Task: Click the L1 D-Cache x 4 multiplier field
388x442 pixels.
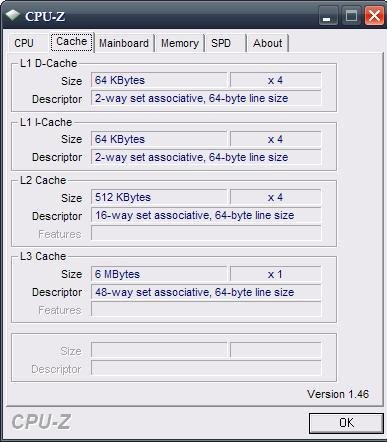Action: (x=275, y=80)
